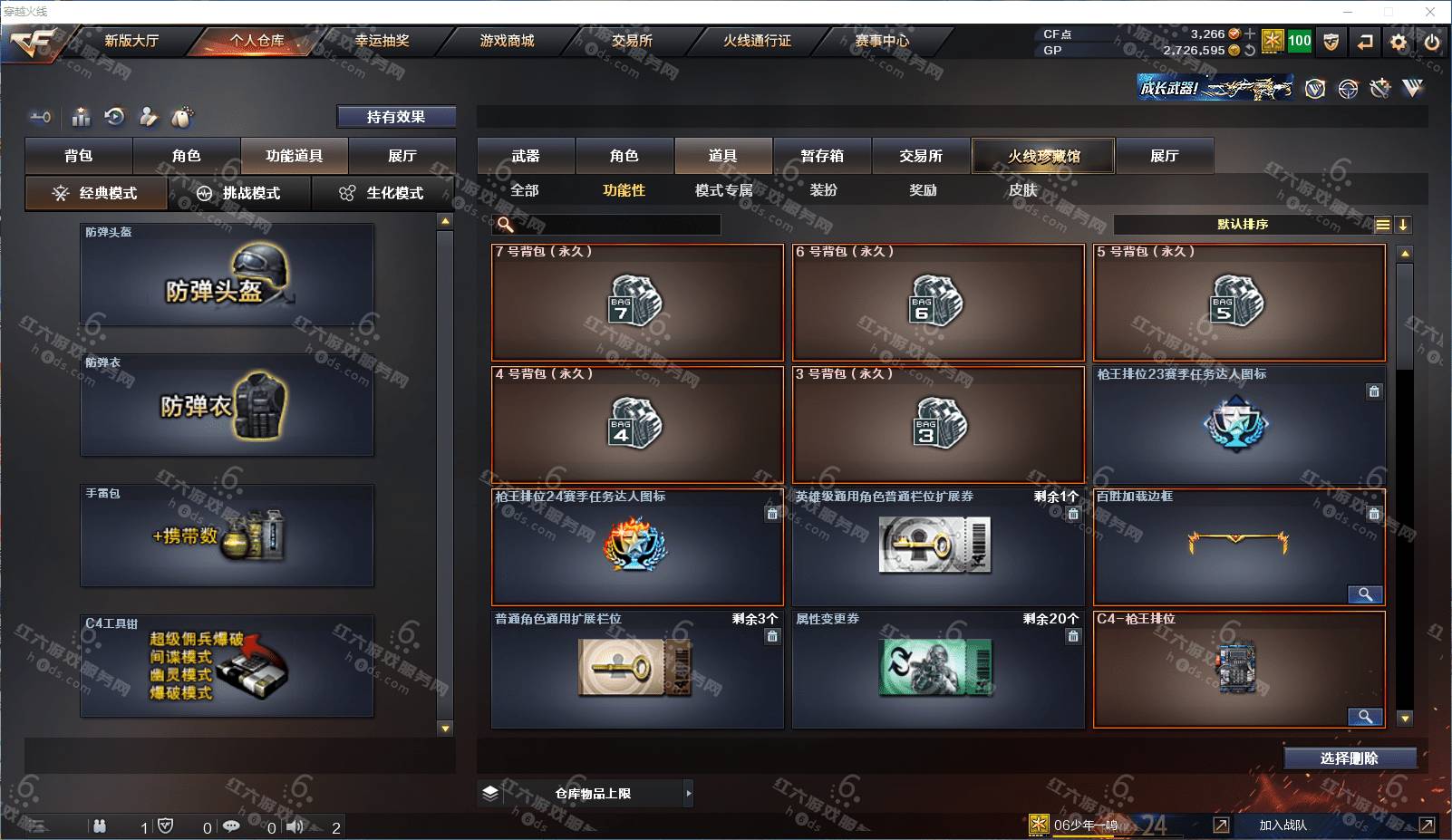This screenshot has height=840, width=1452.
Task: Select the 模式专属 sub-tab
Action: [723, 190]
